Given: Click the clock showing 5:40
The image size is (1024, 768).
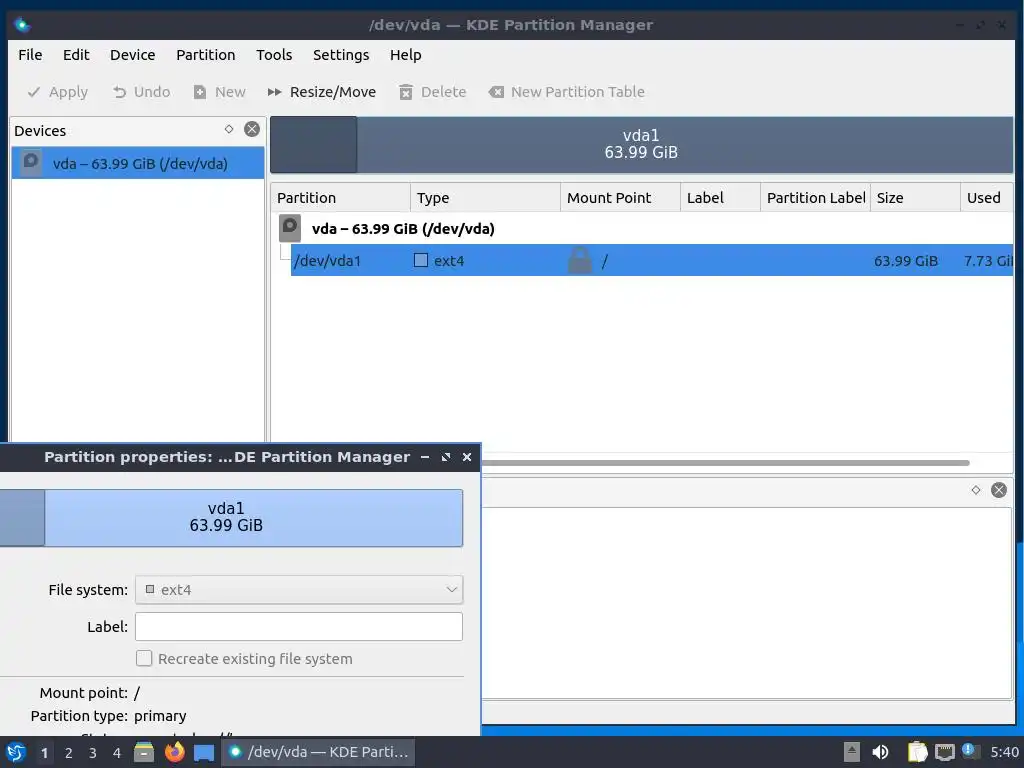Looking at the screenshot, I should (x=1004, y=752).
